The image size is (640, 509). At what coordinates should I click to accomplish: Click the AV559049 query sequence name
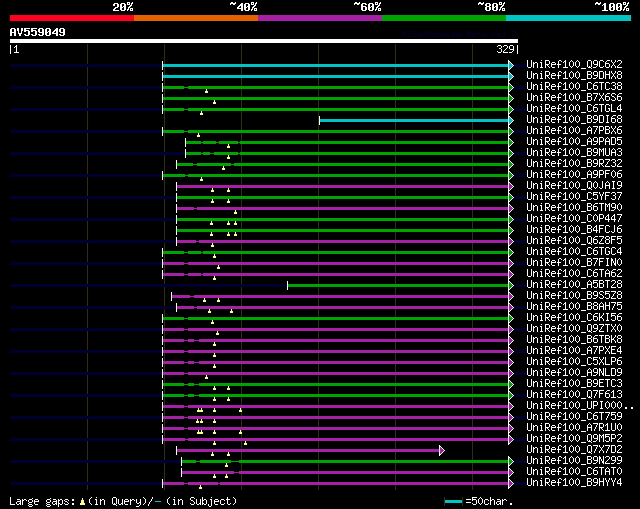click(x=38, y=32)
